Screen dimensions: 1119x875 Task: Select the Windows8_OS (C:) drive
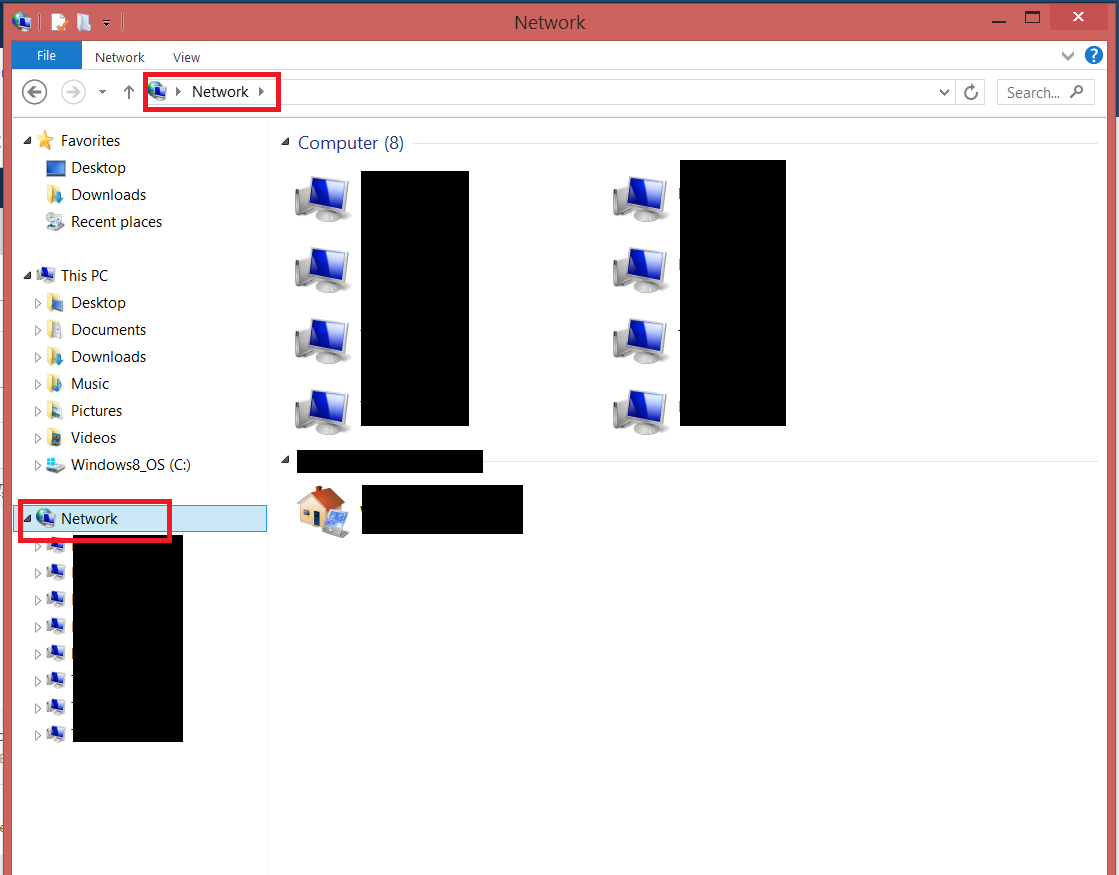pyautogui.click(x=130, y=465)
